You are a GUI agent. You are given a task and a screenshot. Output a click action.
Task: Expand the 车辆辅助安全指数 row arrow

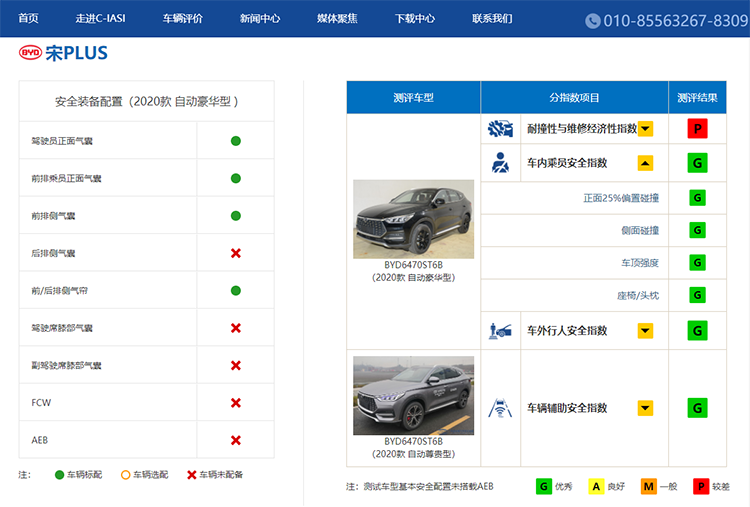[645, 408]
